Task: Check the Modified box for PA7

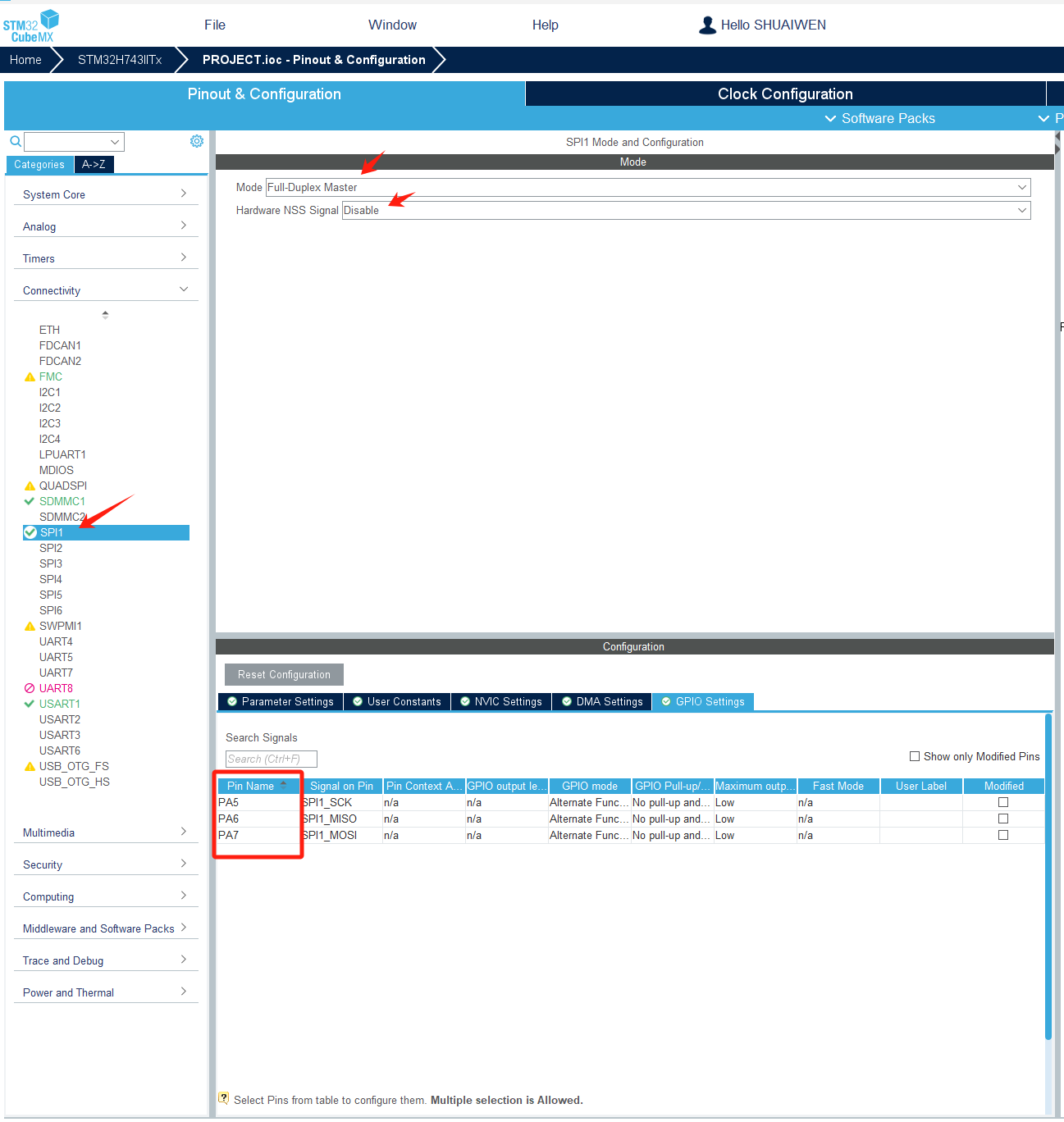Action: pos(1003,835)
